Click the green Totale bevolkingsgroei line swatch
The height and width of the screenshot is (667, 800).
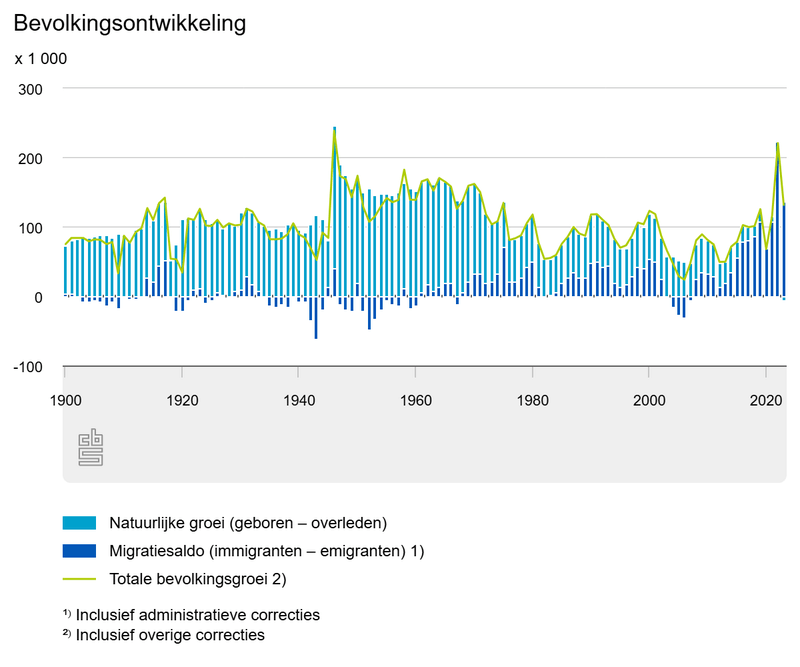[79, 579]
